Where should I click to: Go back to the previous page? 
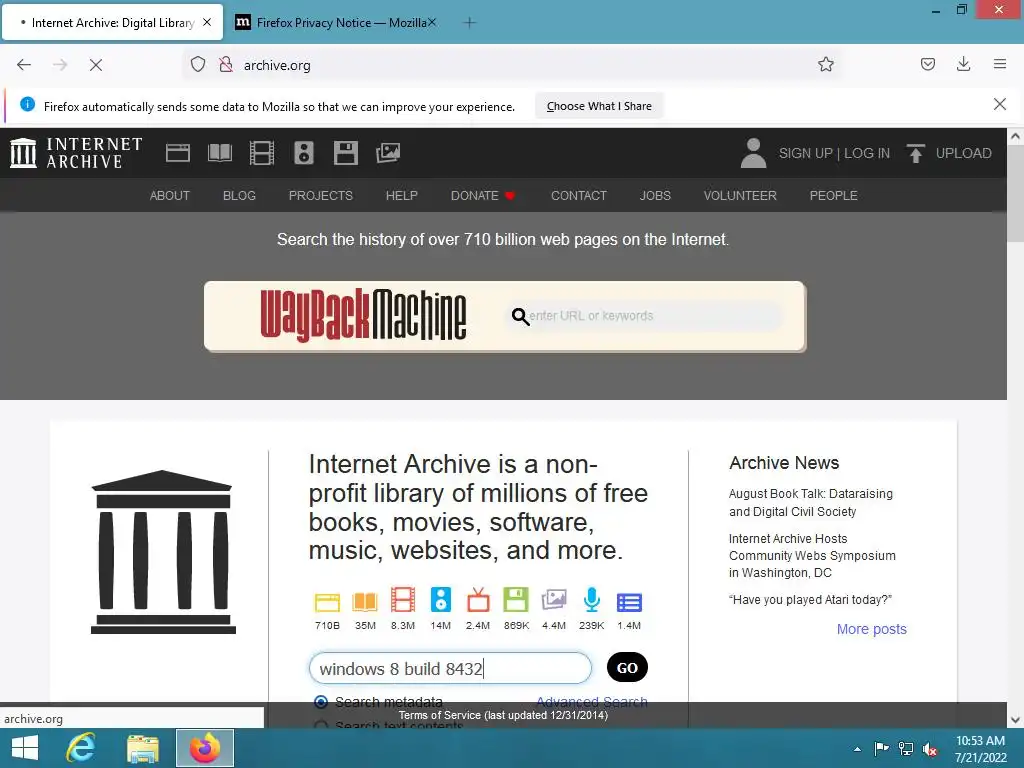pyautogui.click(x=24, y=65)
